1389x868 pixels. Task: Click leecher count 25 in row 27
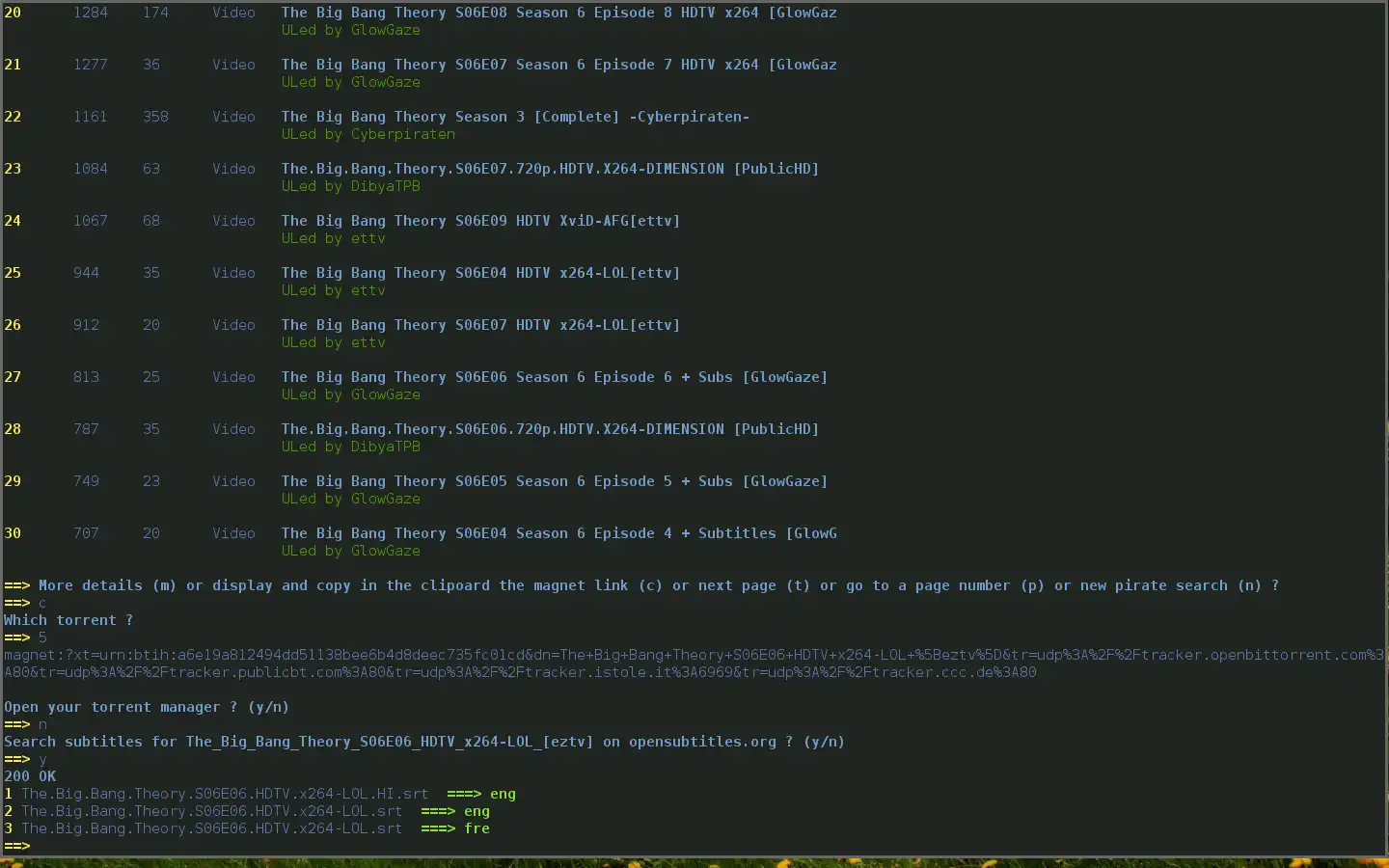(x=151, y=377)
